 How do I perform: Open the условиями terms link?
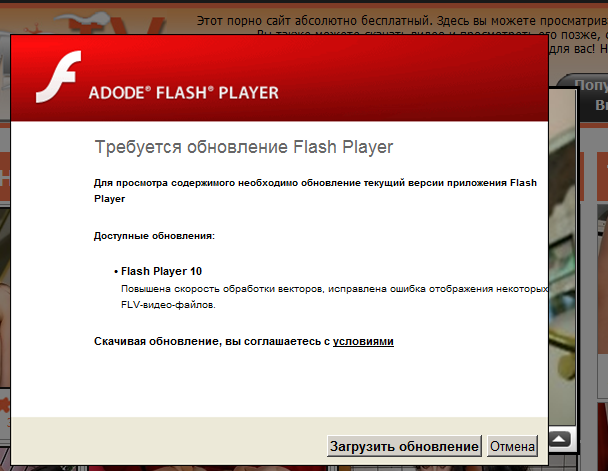point(363,341)
